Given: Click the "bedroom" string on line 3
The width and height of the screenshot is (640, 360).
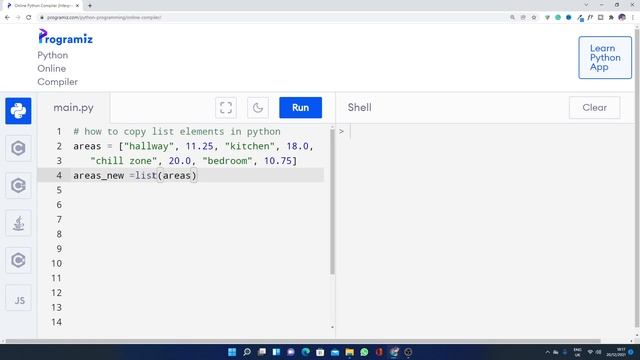Looking at the screenshot, I should pos(227,161).
